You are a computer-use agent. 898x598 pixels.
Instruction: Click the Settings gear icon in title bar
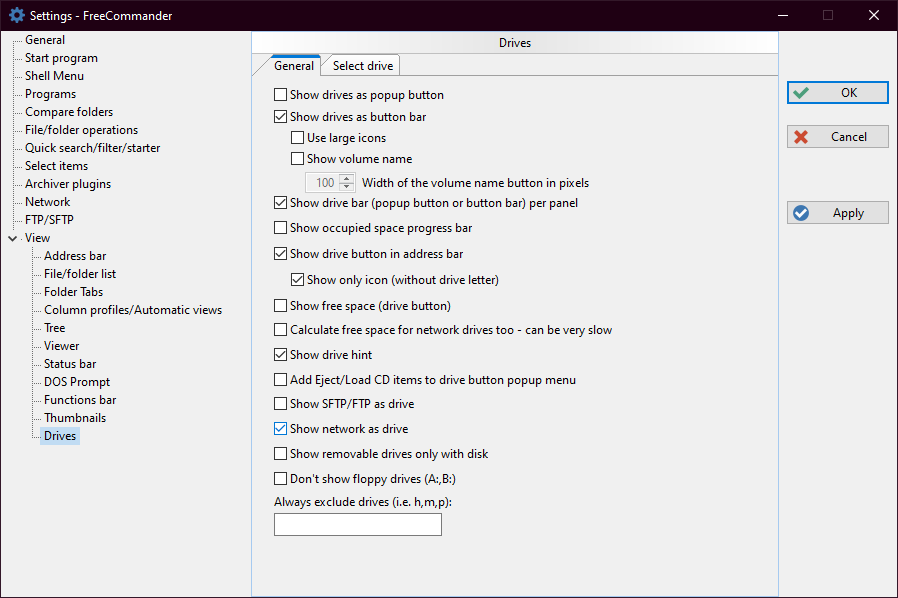(16, 15)
